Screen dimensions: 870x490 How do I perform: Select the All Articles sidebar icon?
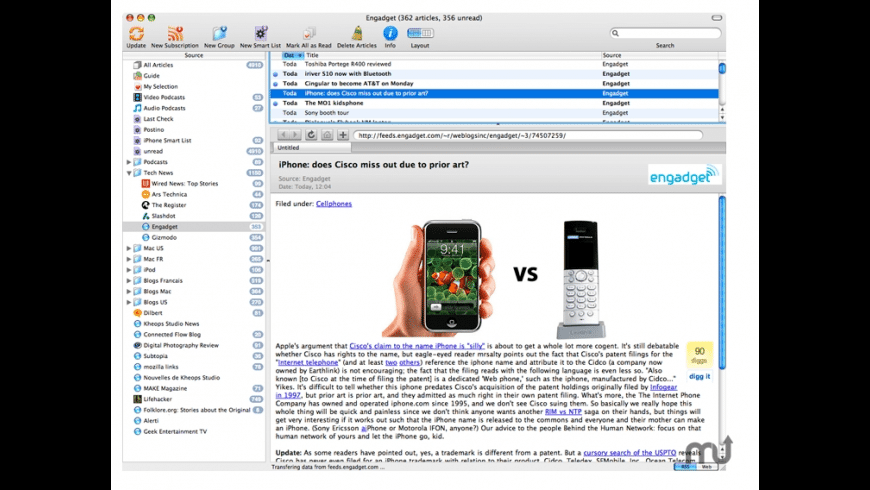pos(137,65)
